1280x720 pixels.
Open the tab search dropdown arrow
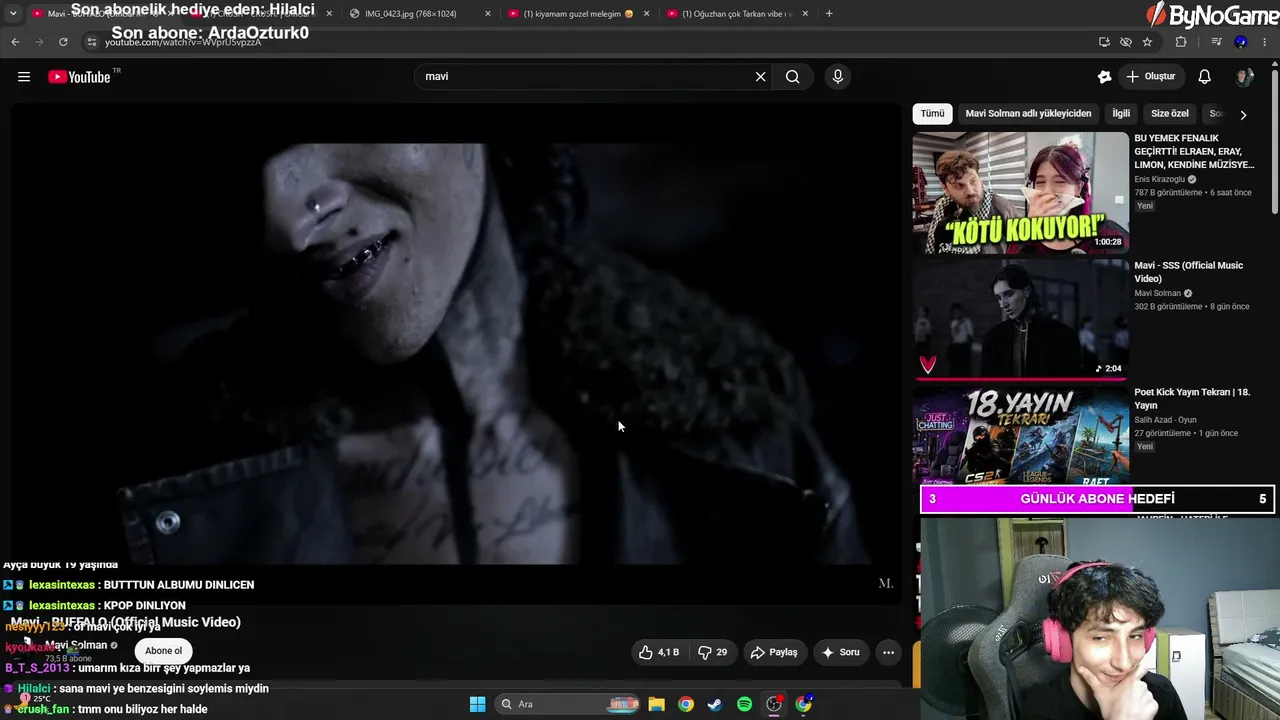(13, 14)
